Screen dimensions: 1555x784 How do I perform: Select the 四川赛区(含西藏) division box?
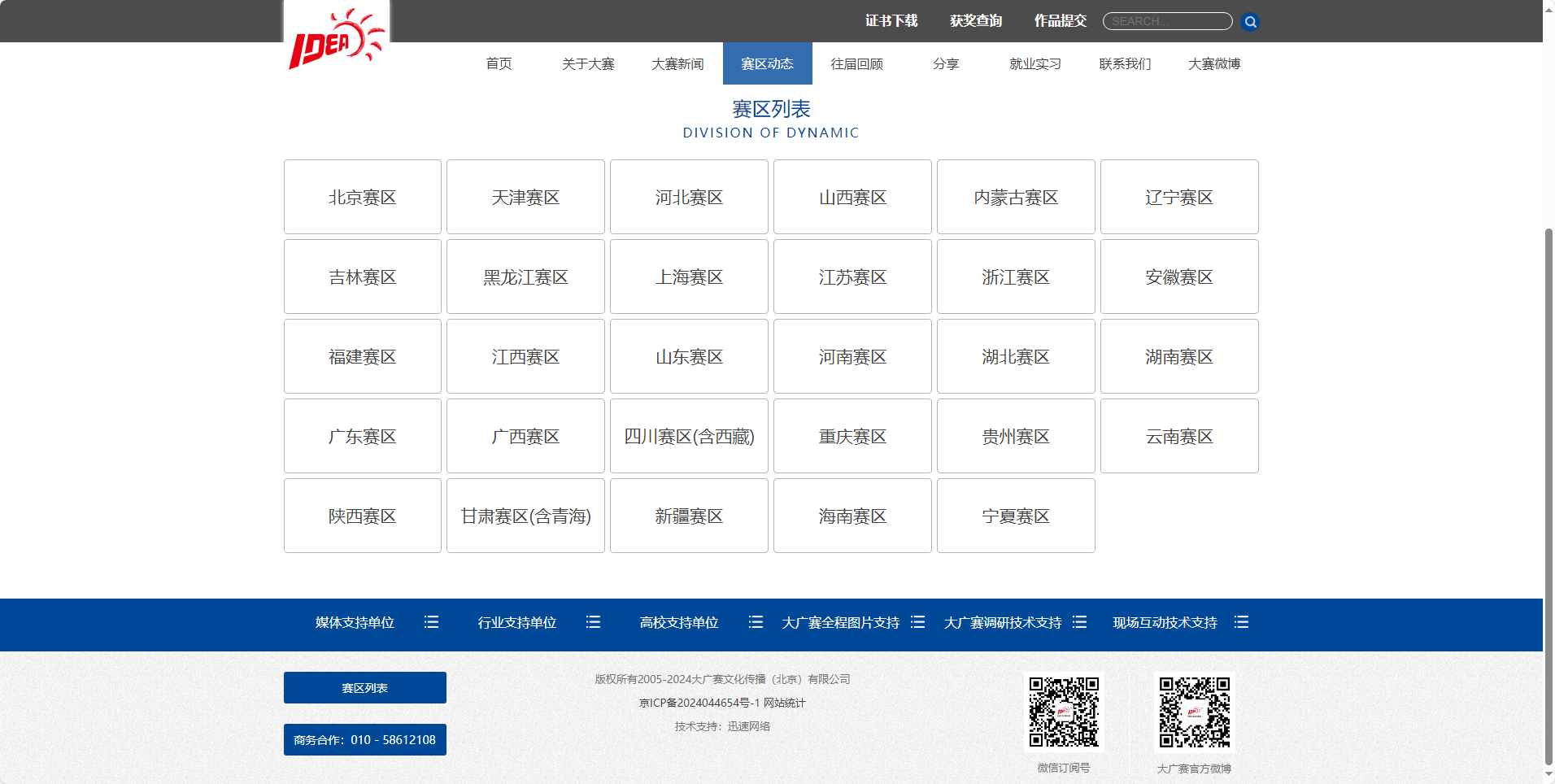click(689, 436)
